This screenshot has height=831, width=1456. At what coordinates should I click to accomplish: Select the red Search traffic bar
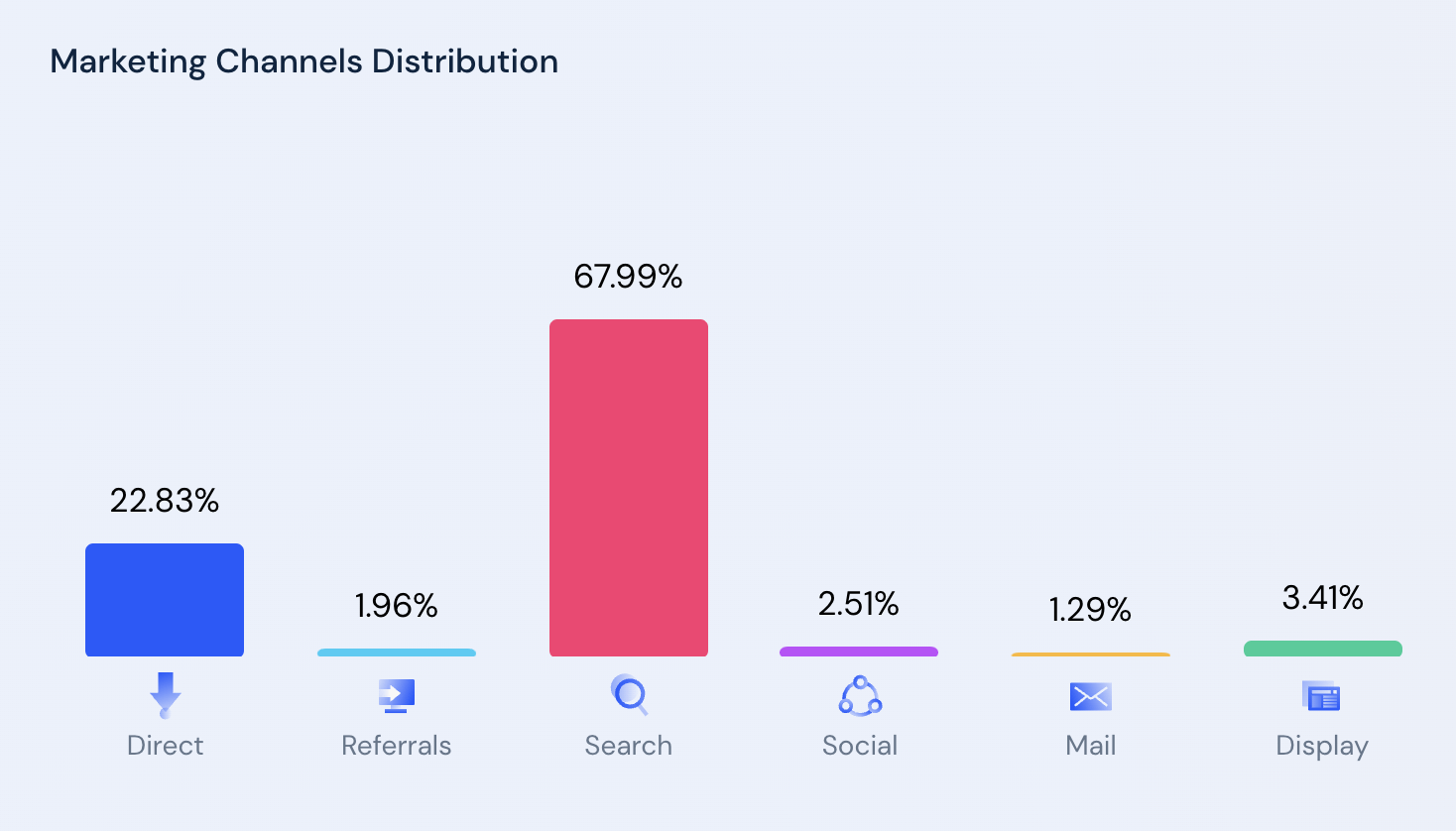[629, 488]
